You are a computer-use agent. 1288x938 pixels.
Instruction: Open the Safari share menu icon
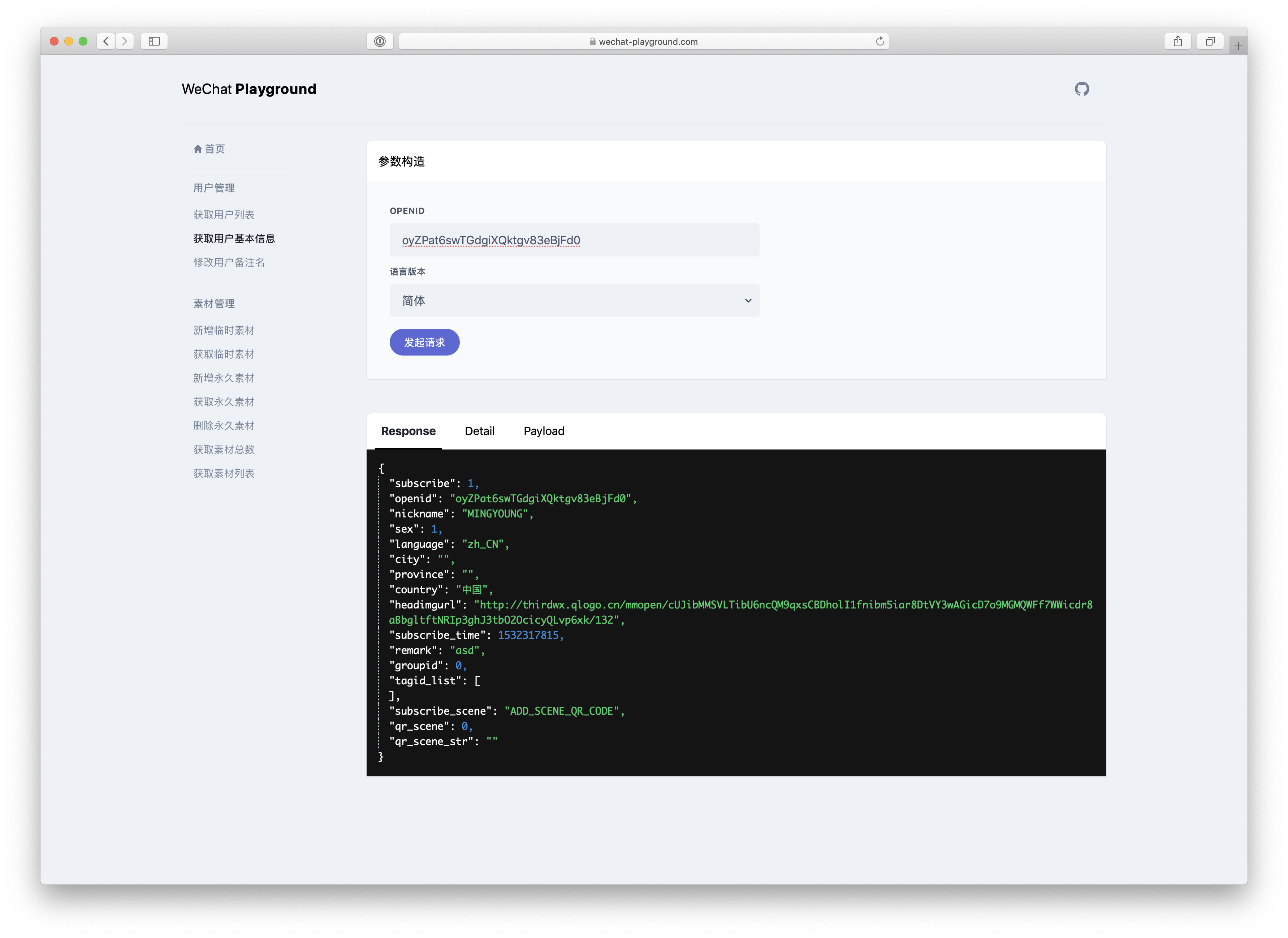(x=1177, y=41)
